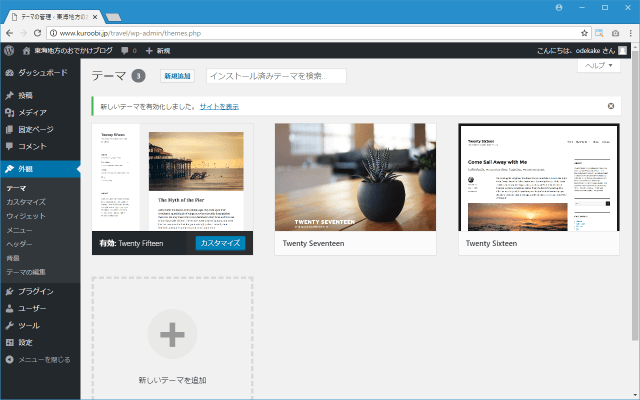The image size is (640, 400).
Task: Open 背景 submenu item
Action: [x=13, y=258]
